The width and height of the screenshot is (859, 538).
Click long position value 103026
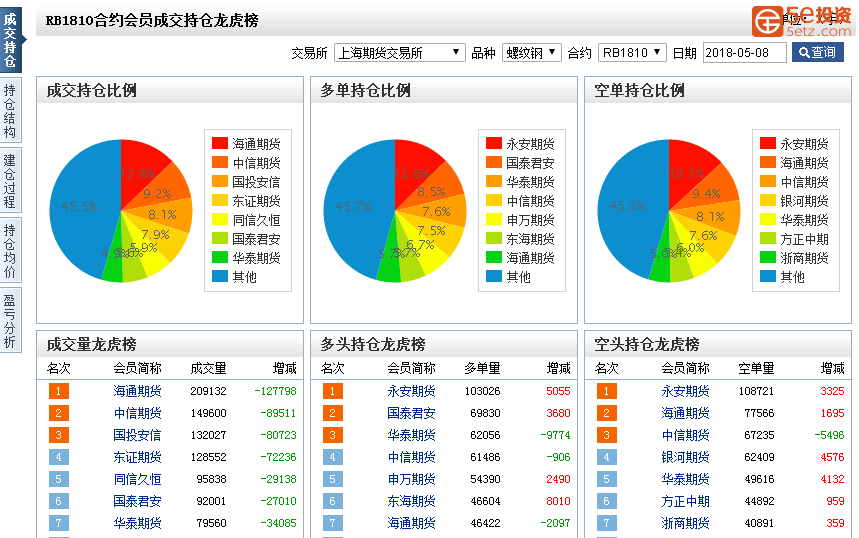[x=482, y=391]
